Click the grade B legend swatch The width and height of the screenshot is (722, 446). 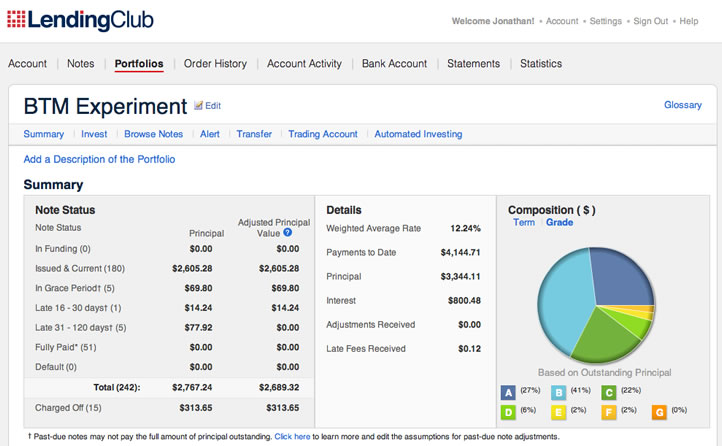[x=557, y=392]
